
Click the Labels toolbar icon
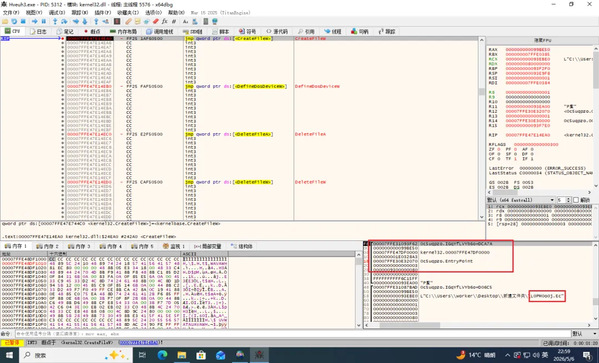(x=146, y=21)
